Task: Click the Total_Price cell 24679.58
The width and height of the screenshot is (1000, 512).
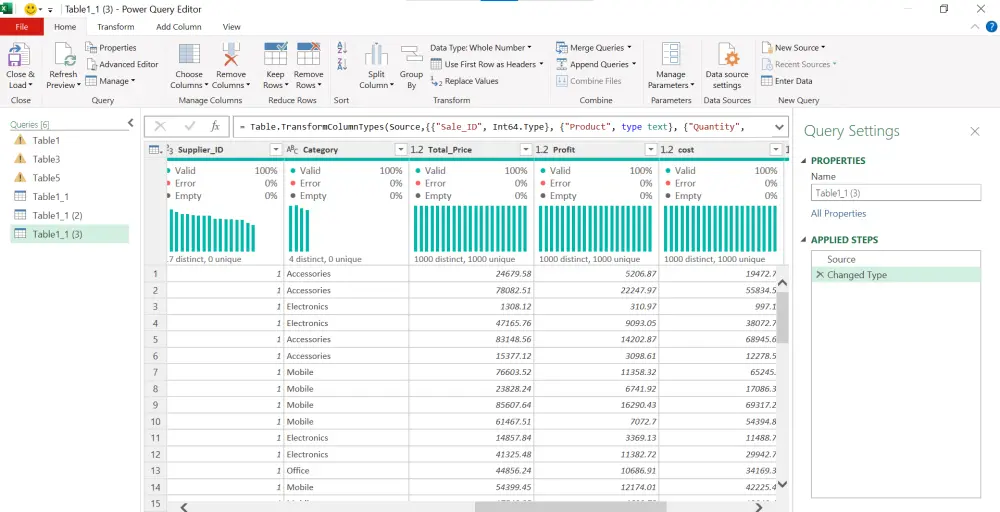Action: coord(471,274)
